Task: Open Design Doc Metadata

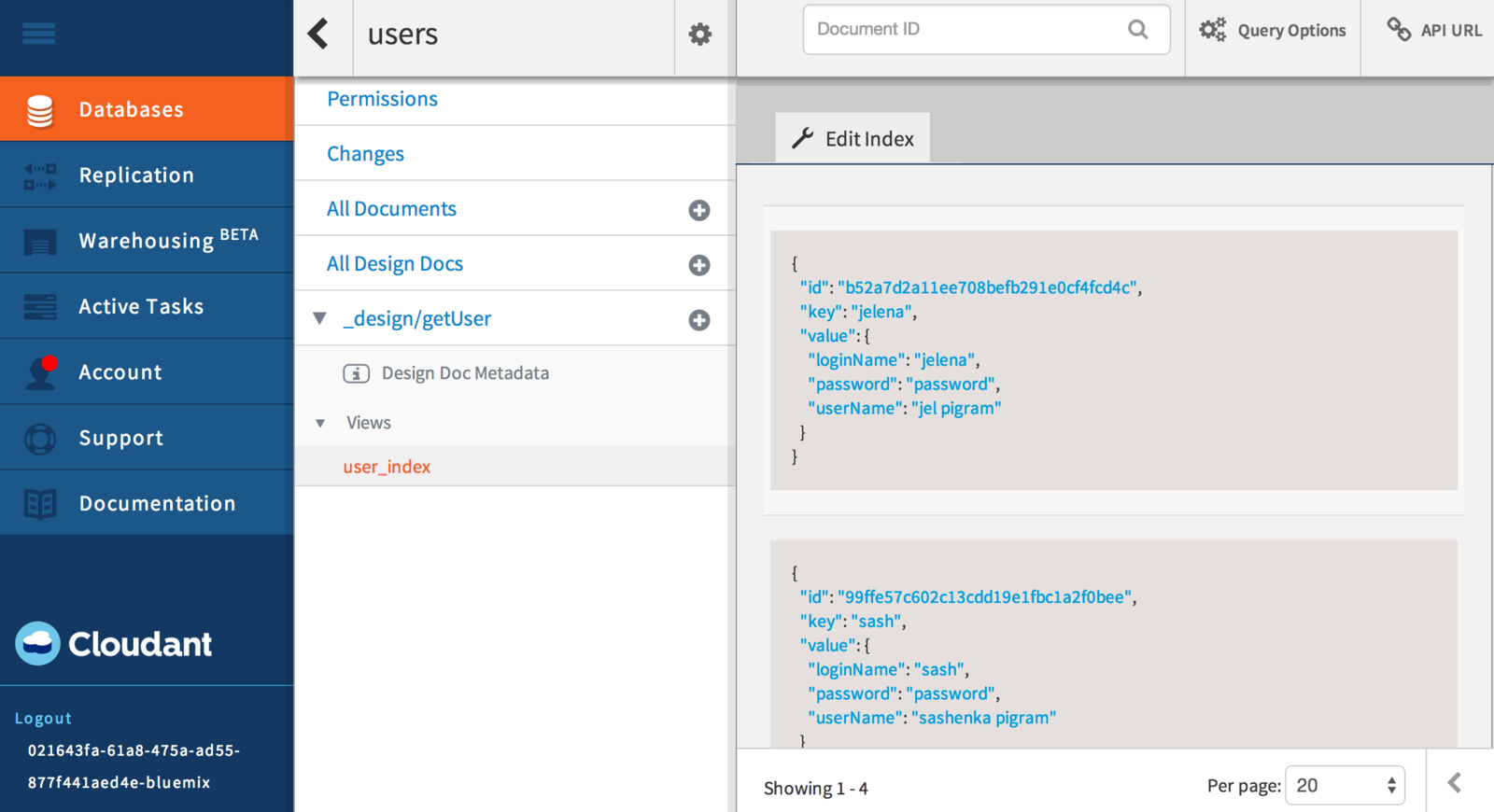Action: click(465, 373)
